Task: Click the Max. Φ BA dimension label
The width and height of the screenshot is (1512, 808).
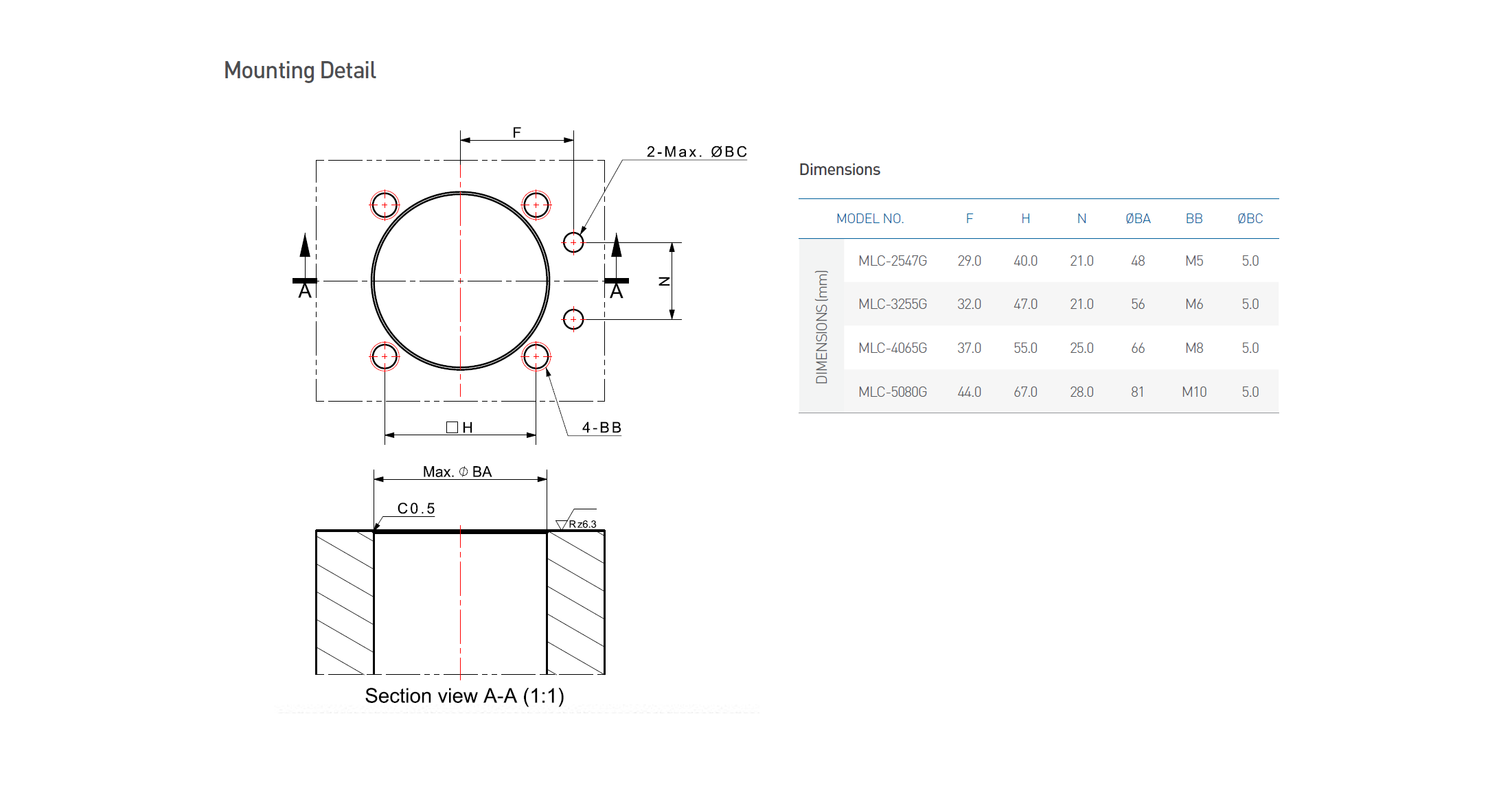Action: (x=457, y=472)
